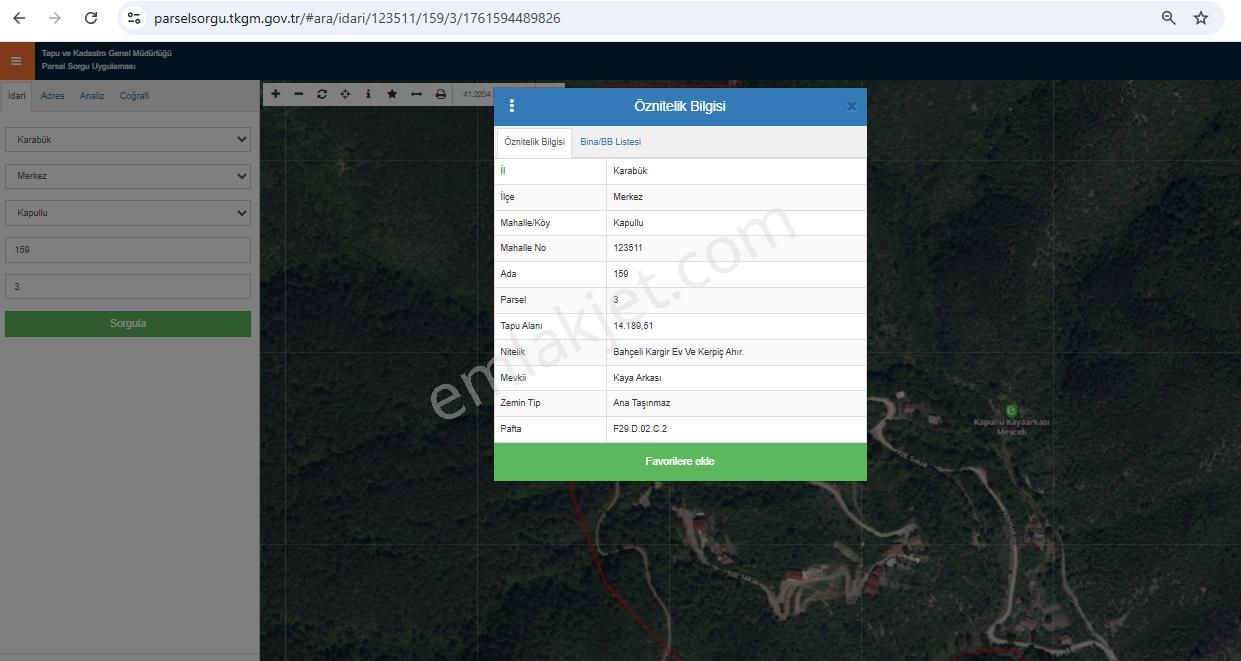1241x661 pixels.
Task: Open the three-dot menu in Öznitelik Bilgisi
Action: point(512,106)
